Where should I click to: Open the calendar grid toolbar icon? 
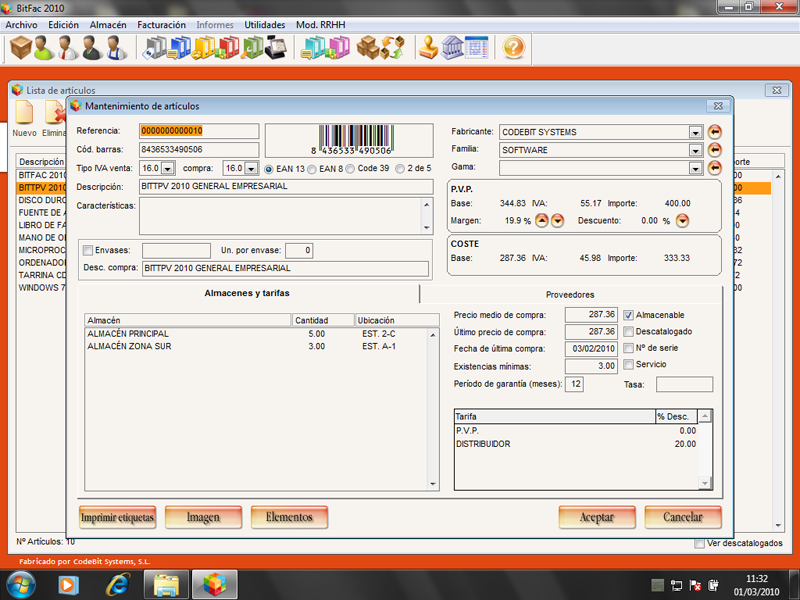477,48
